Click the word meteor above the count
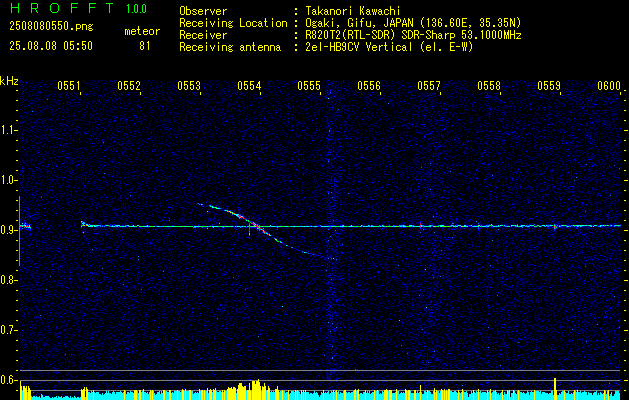The image size is (629, 400). (142, 31)
